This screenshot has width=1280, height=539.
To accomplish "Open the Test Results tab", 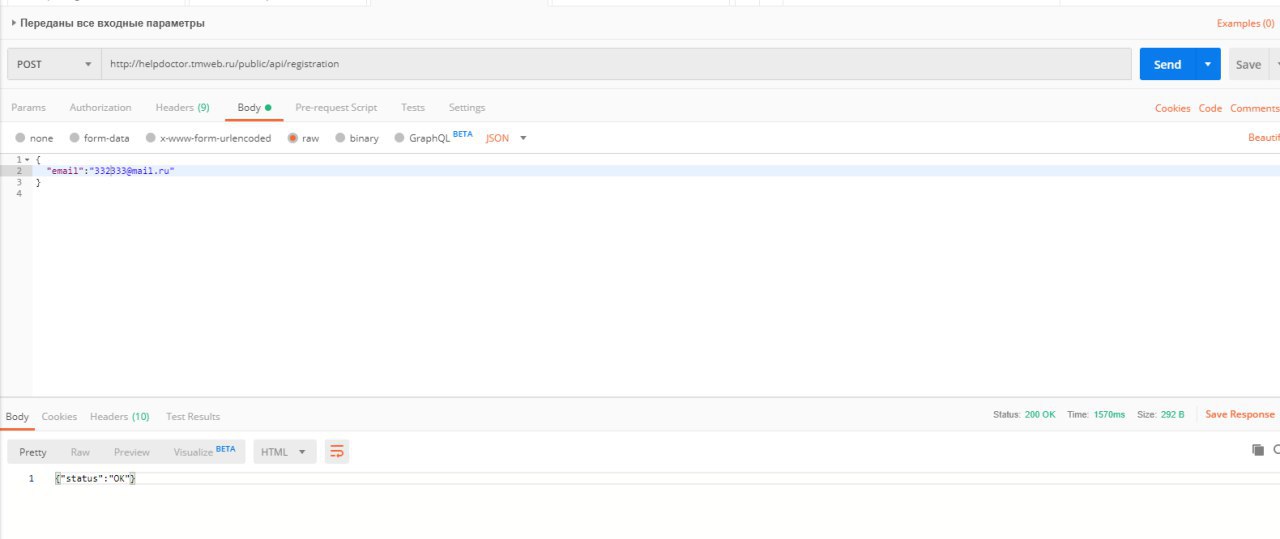I will click(x=193, y=416).
